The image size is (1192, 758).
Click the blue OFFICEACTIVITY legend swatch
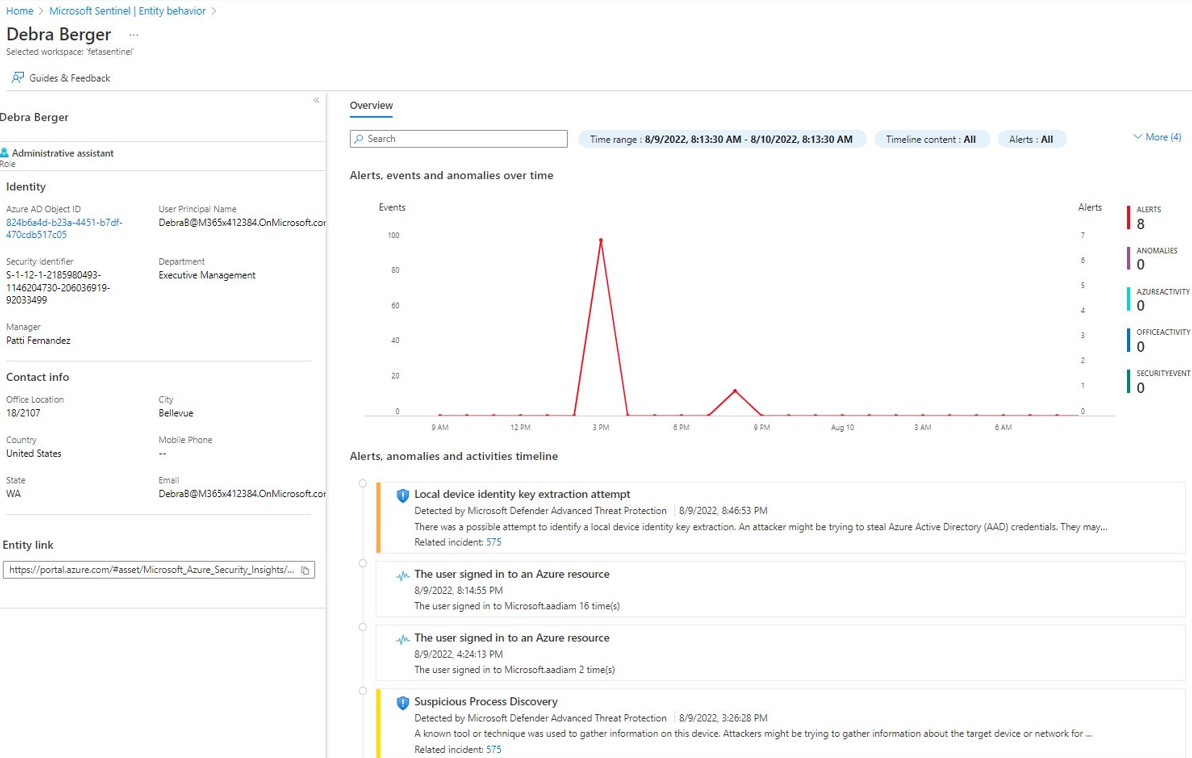(x=1129, y=341)
